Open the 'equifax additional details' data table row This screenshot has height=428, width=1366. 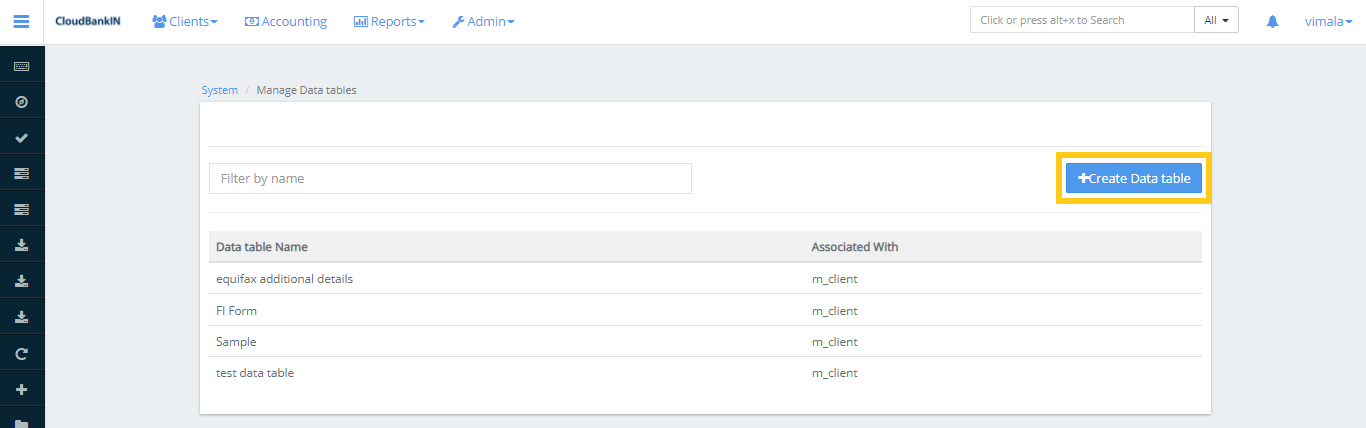coord(284,279)
